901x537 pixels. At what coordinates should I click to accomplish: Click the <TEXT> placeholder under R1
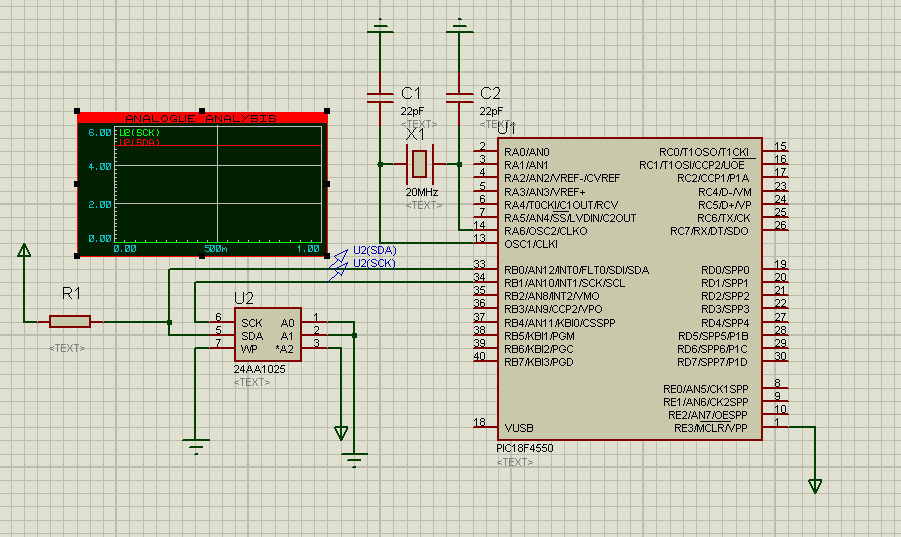click(x=67, y=348)
